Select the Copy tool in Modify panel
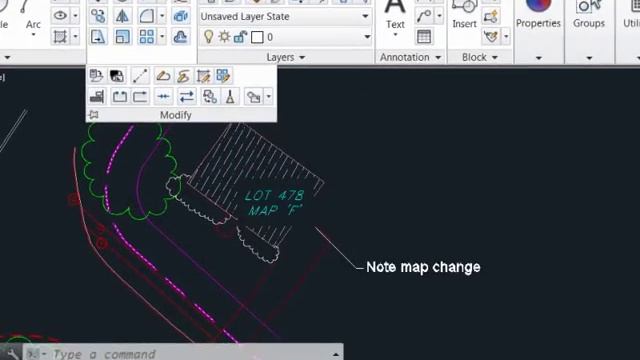The width and height of the screenshot is (640, 360). (x=98, y=16)
